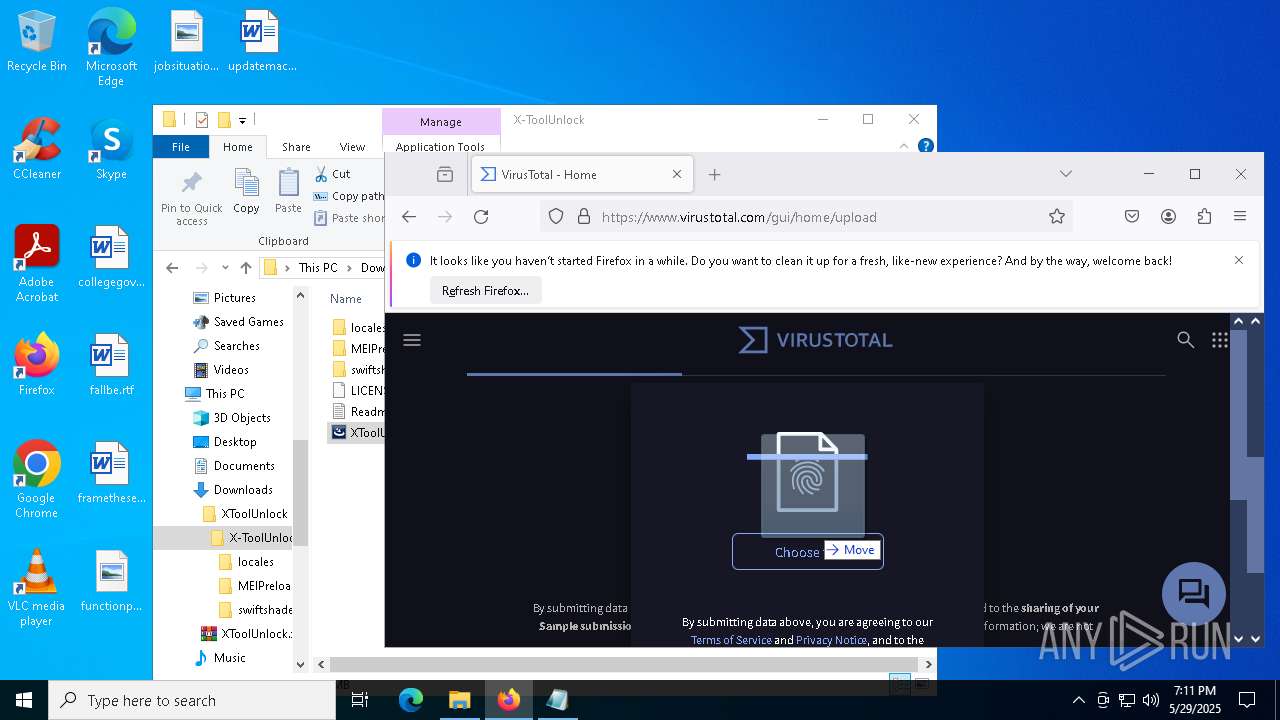Click the Explorer horizontal scrollbar
The height and width of the screenshot is (720, 1280).
625,664
